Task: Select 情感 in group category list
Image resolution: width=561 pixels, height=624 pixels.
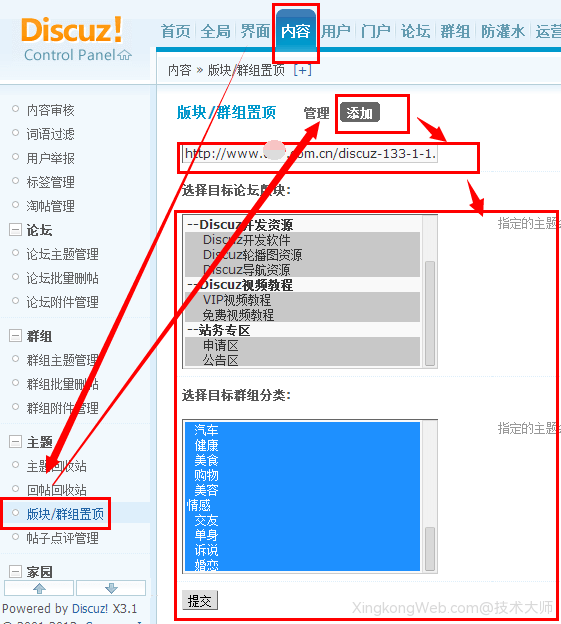Action: pos(302,505)
